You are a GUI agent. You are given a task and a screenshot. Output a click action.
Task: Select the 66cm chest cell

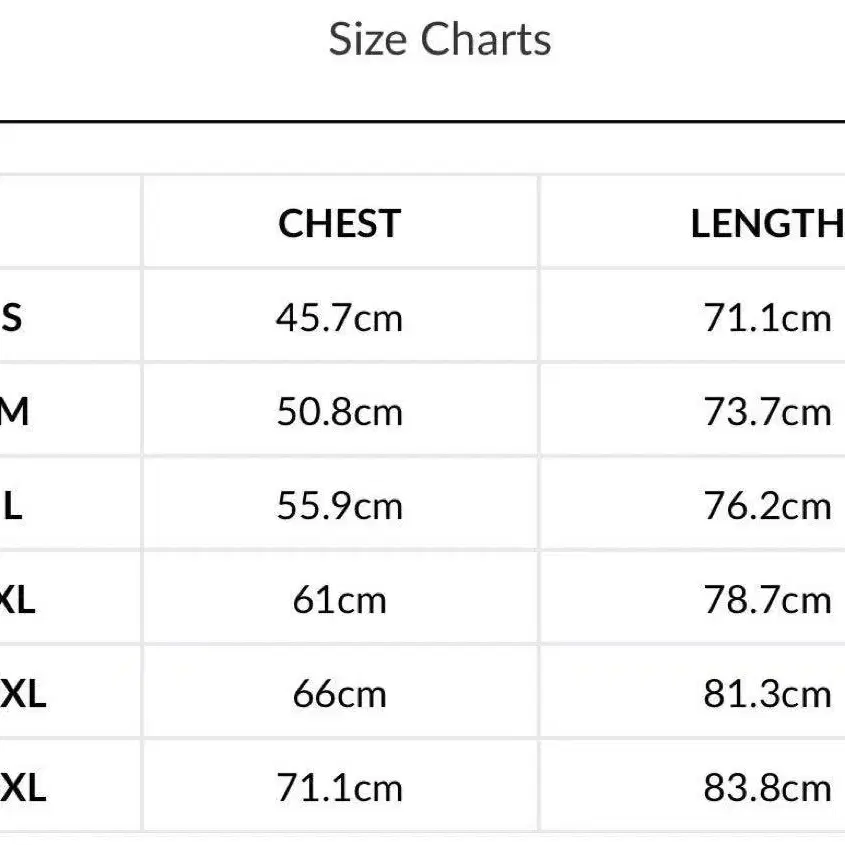pyautogui.click(x=339, y=694)
